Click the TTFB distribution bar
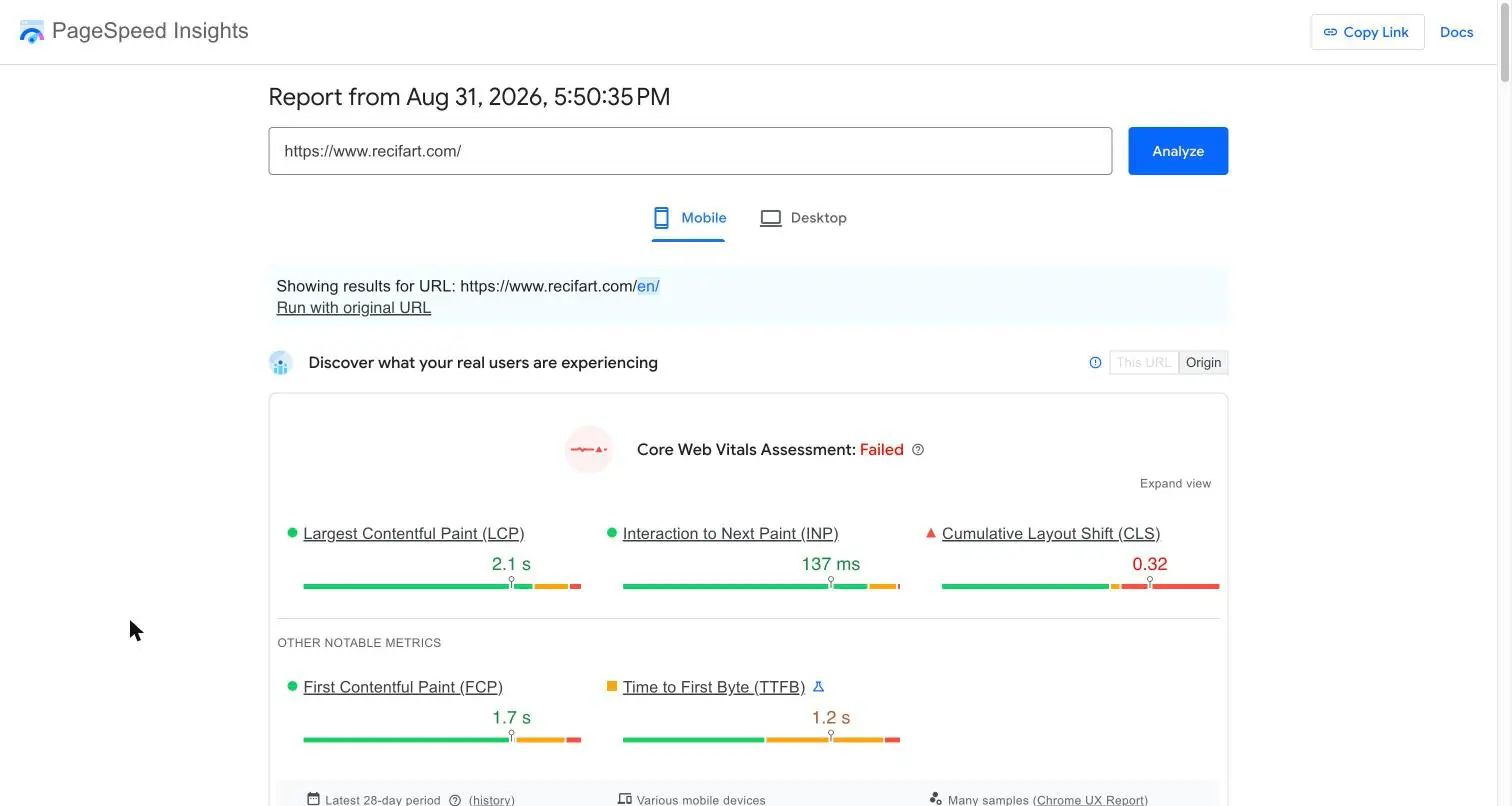 point(761,740)
